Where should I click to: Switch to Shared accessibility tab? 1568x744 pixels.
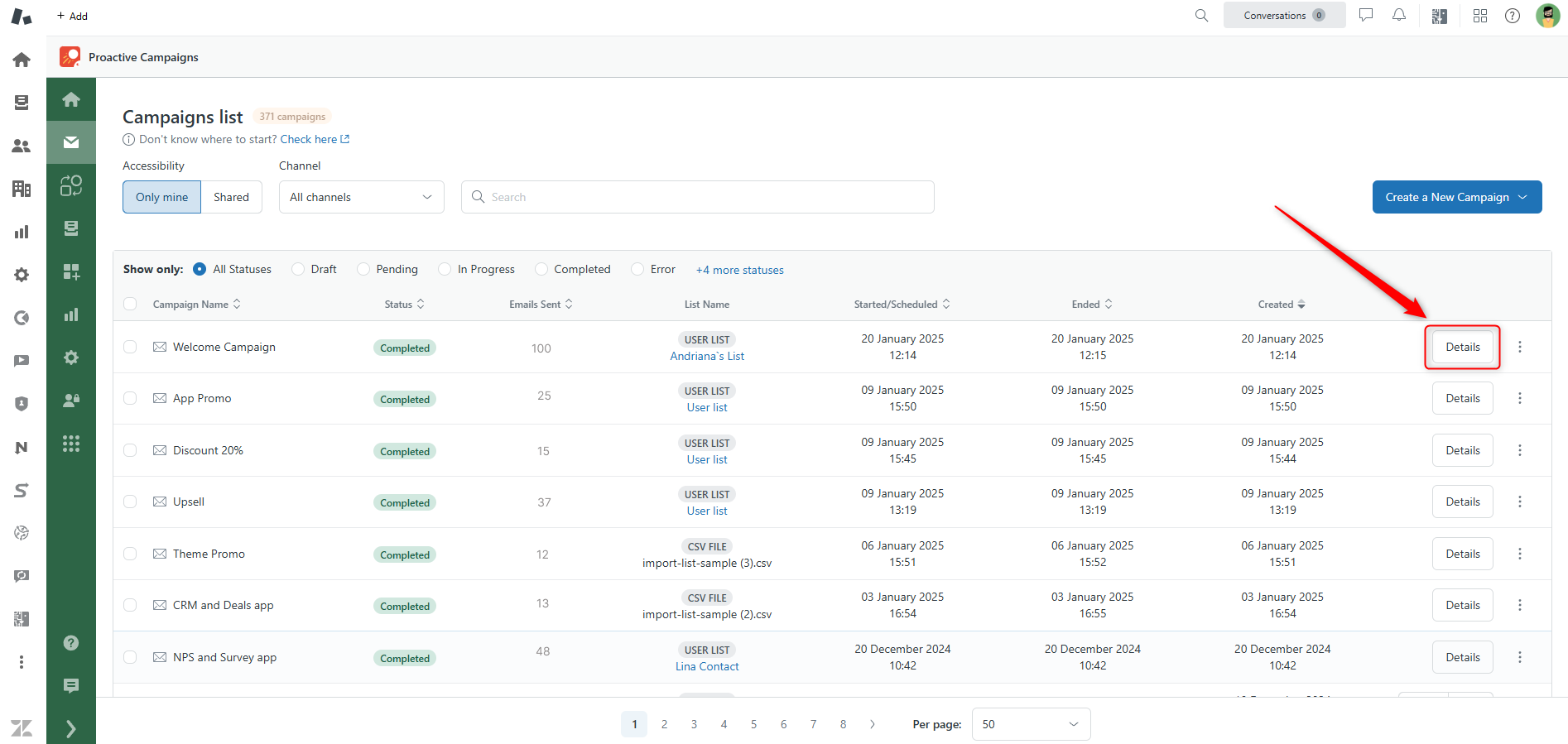pos(232,197)
